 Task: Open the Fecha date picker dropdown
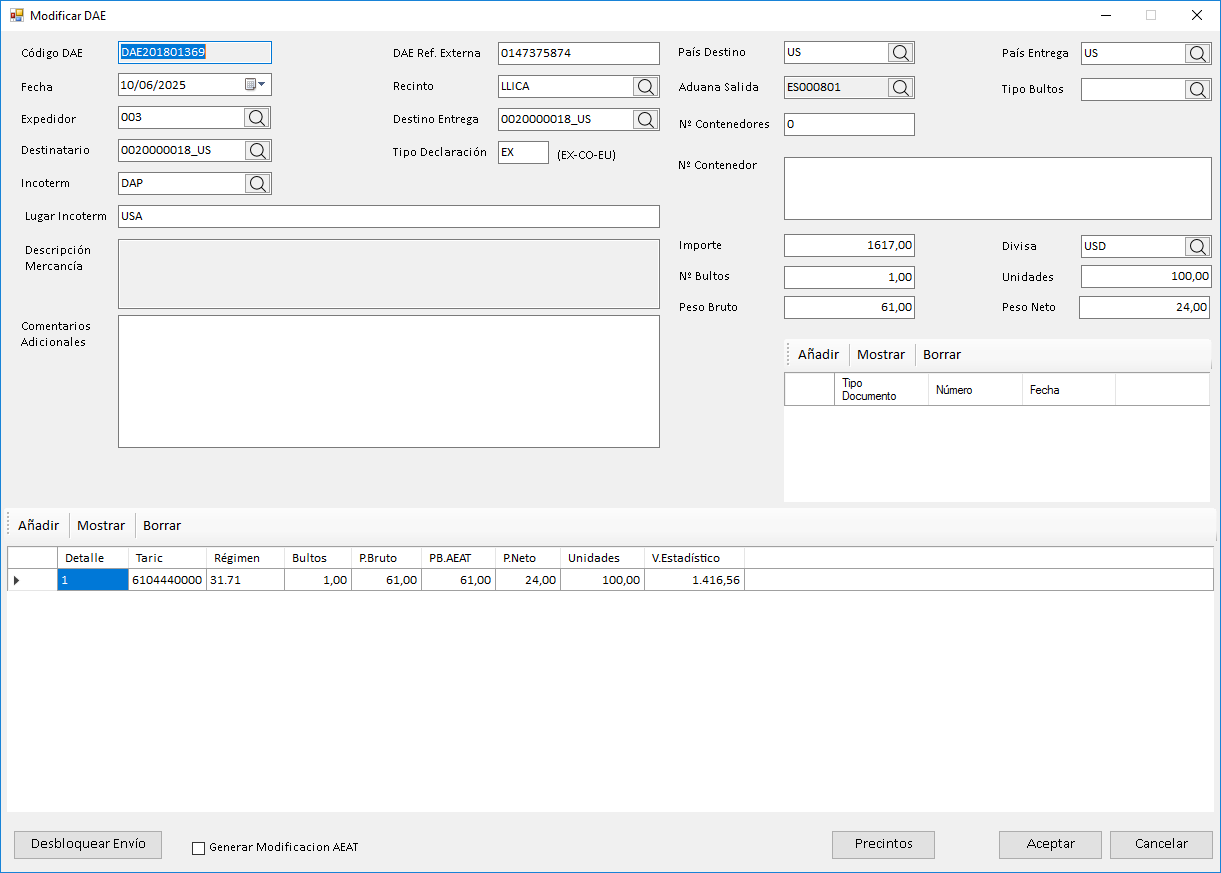coord(255,85)
